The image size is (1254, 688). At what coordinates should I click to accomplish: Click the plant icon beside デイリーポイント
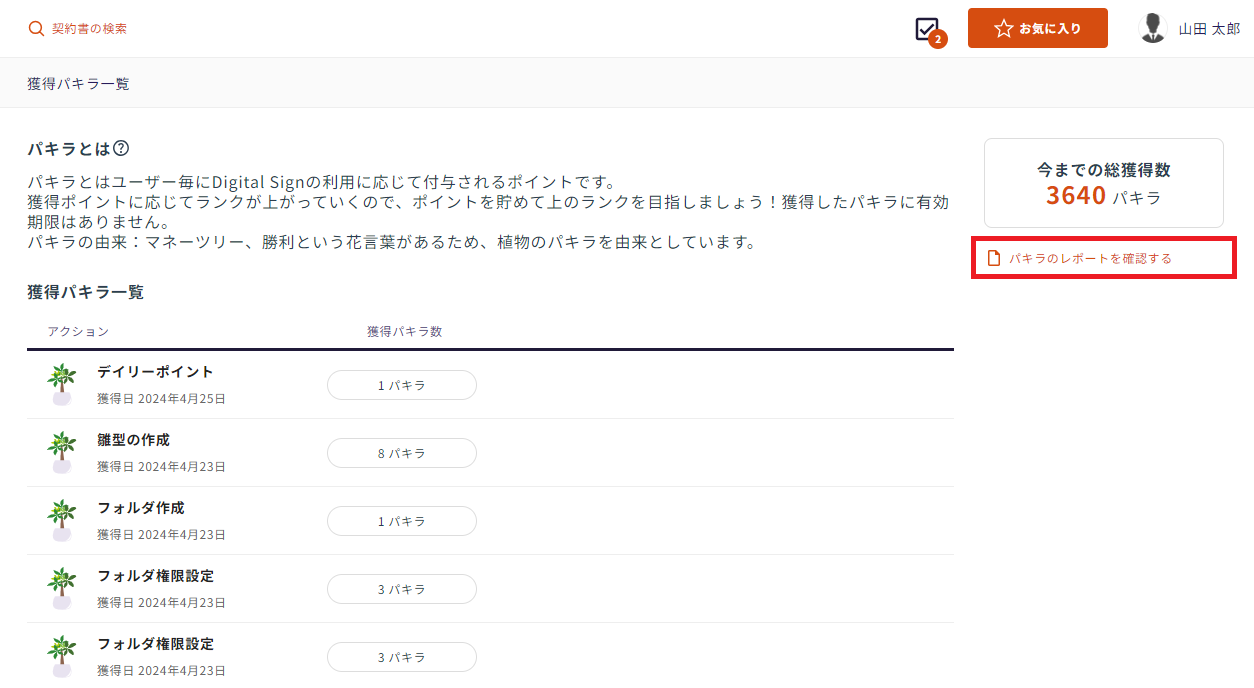click(x=62, y=384)
